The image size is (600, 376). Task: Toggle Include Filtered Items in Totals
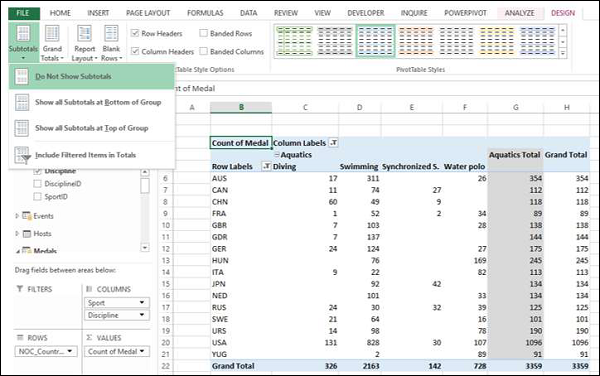click(x=92, y=155)
